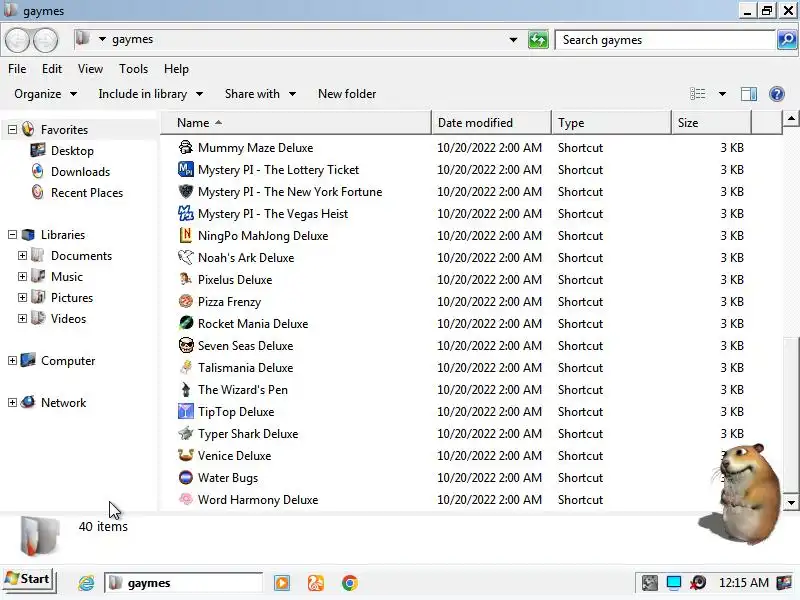Open the Help menu

pyautogui.click(x=176, y=69)
